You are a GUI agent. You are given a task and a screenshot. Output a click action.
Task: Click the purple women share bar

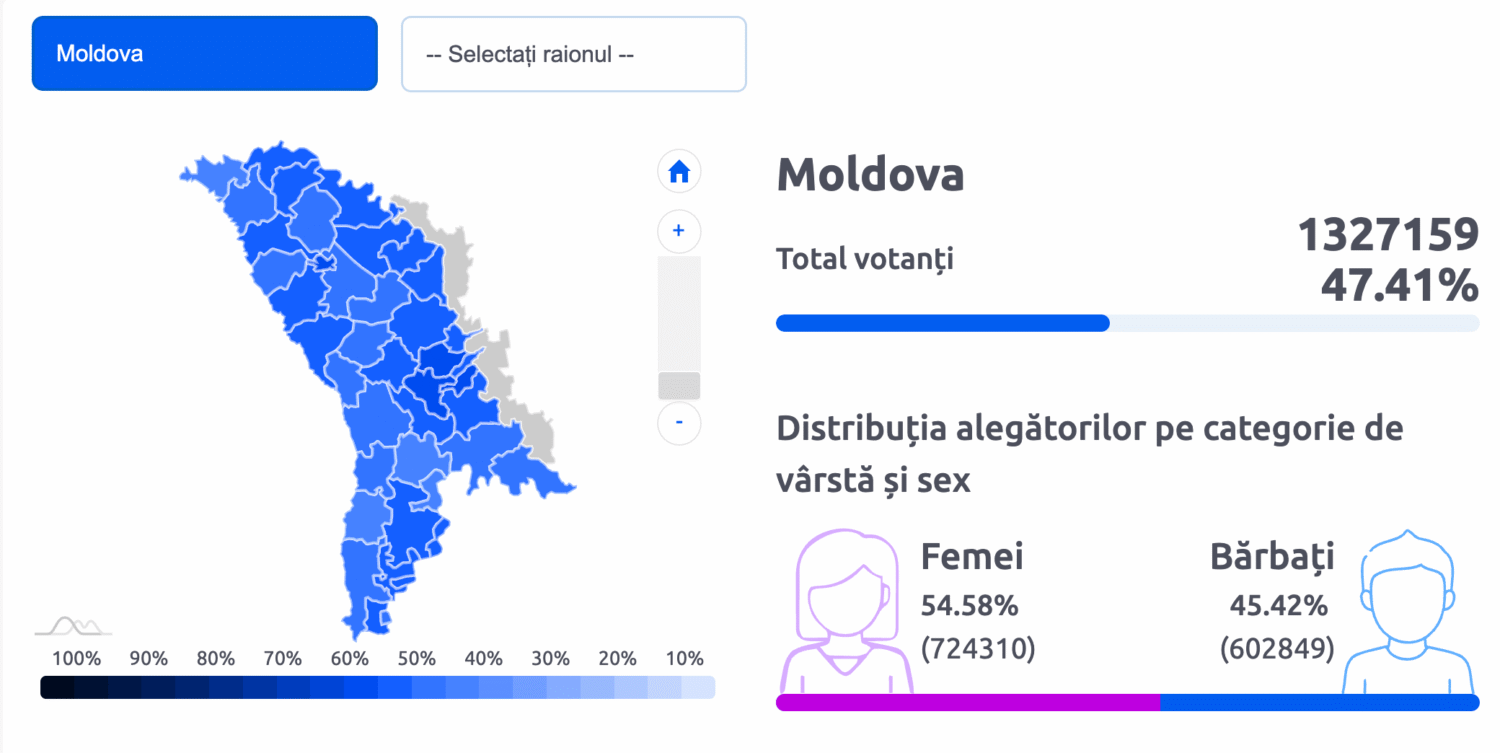[x=967, y=702]
